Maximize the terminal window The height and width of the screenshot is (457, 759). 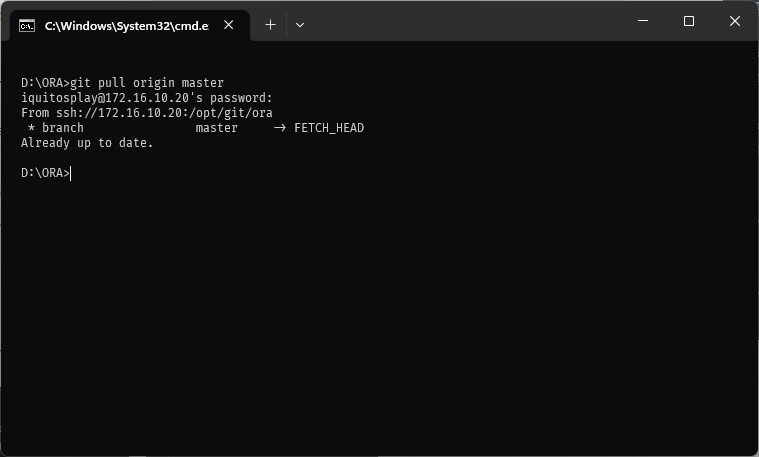(x=689, y=21)
